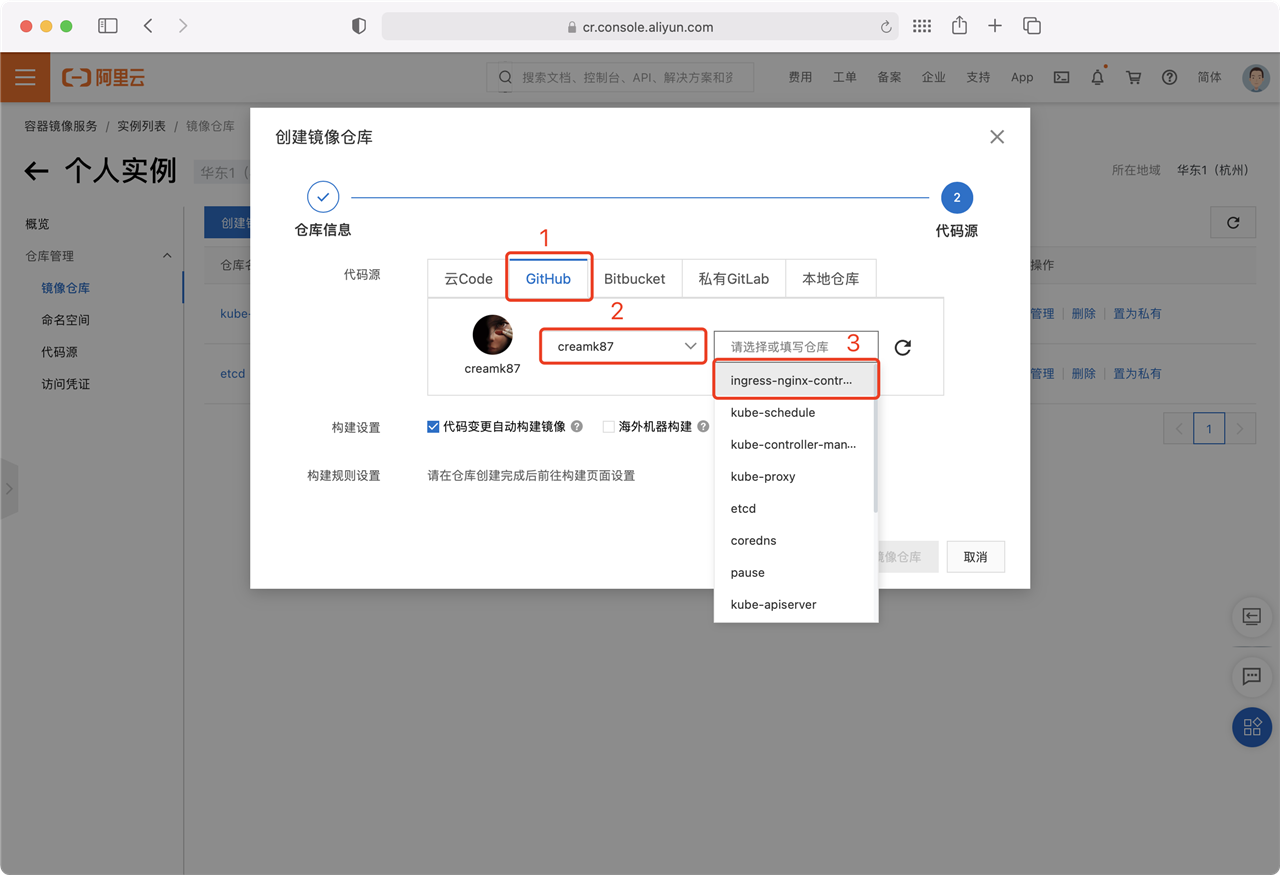
Task: Open 支持 in the top navigation
Action: point(978,77)
